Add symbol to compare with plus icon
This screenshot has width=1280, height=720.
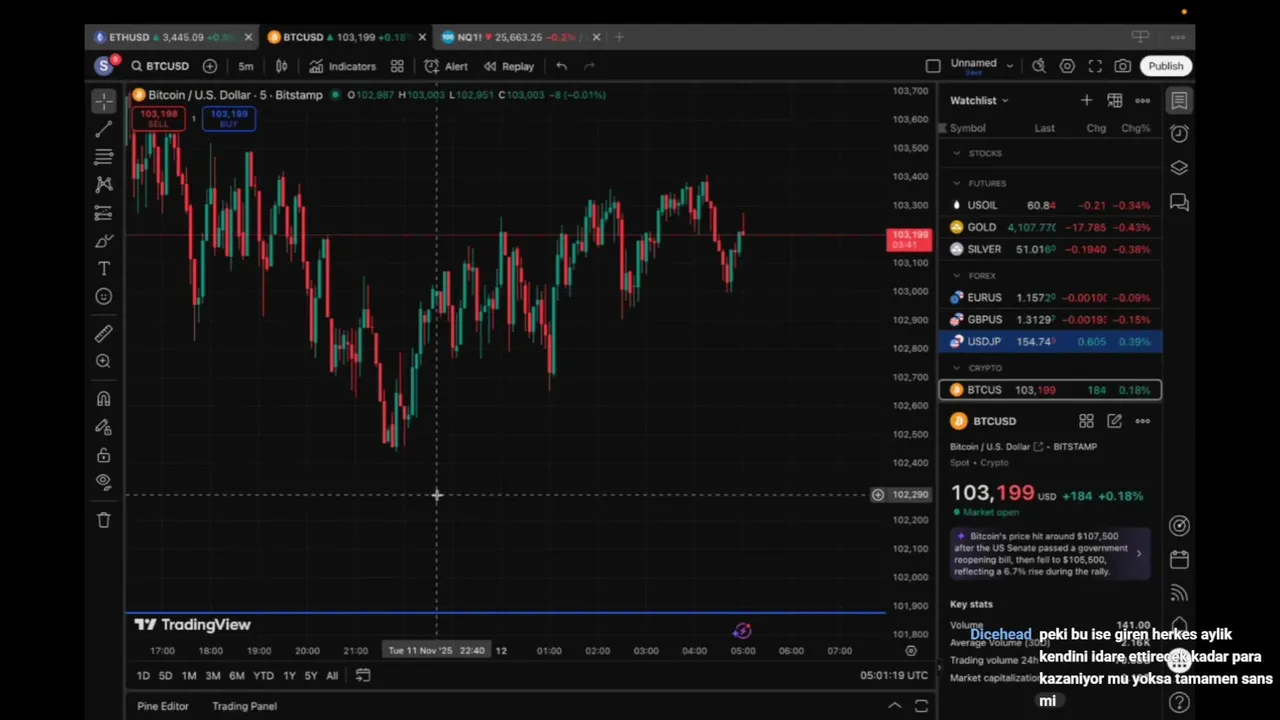coord(209,66)
